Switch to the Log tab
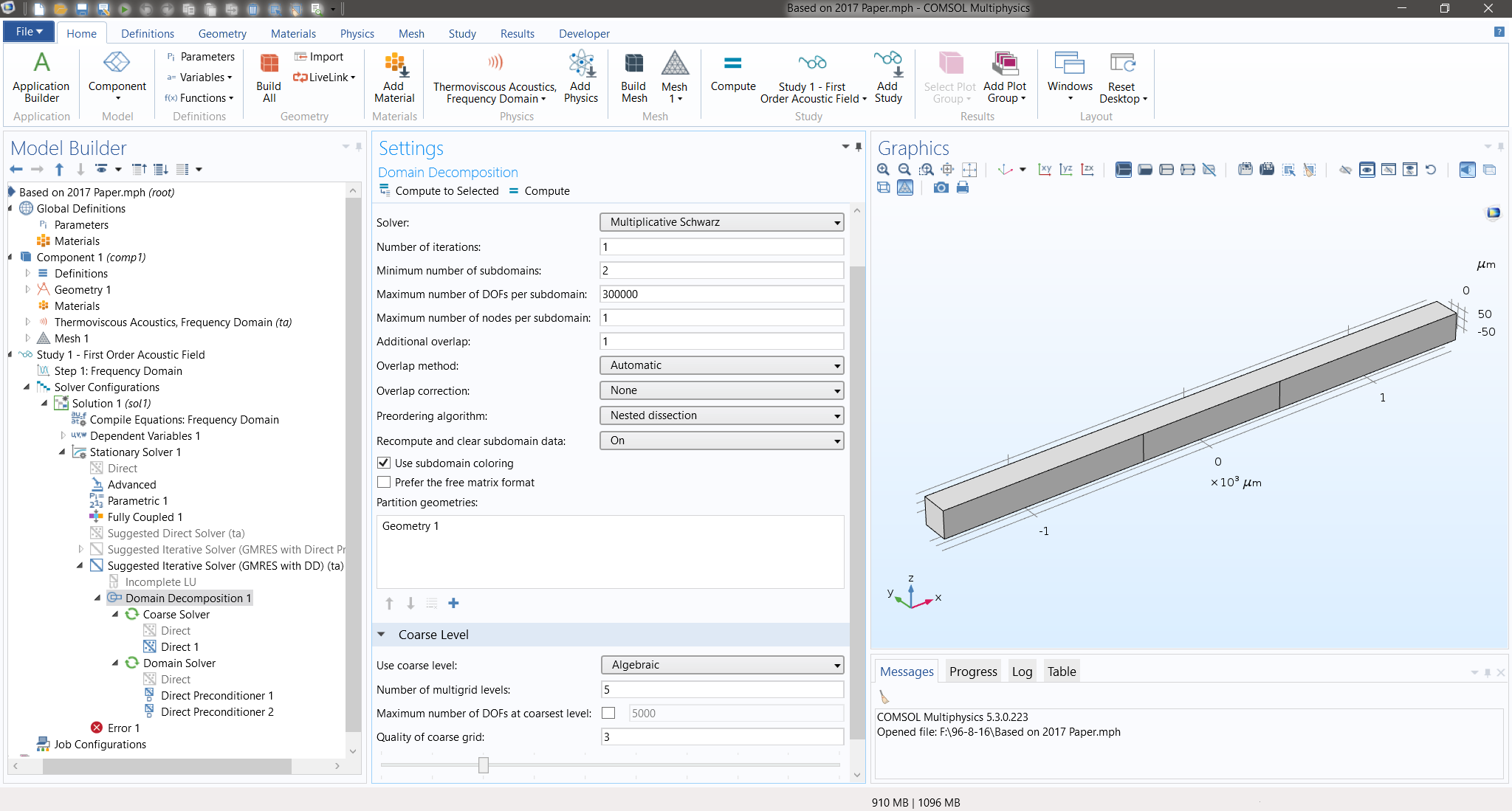The image size is (1512, 811). tap(1022, 672)
